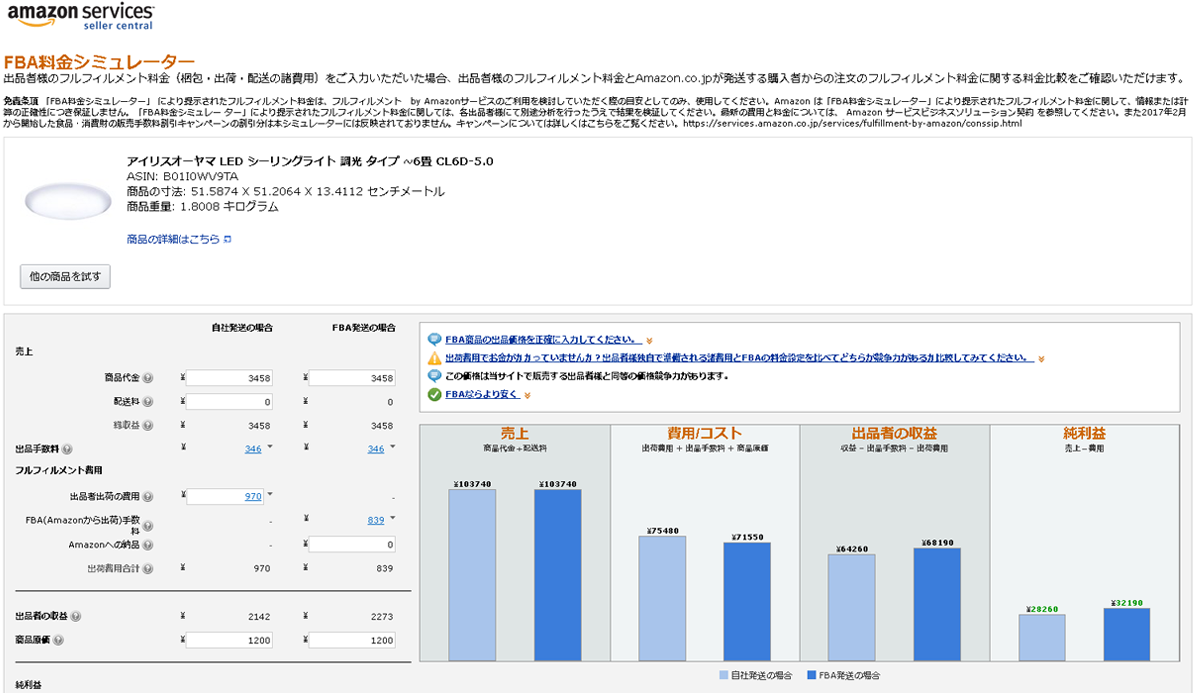
Task: Click the product title アイリスオーヤマ LED シーリングライト
Action: [x=310, y=161]
